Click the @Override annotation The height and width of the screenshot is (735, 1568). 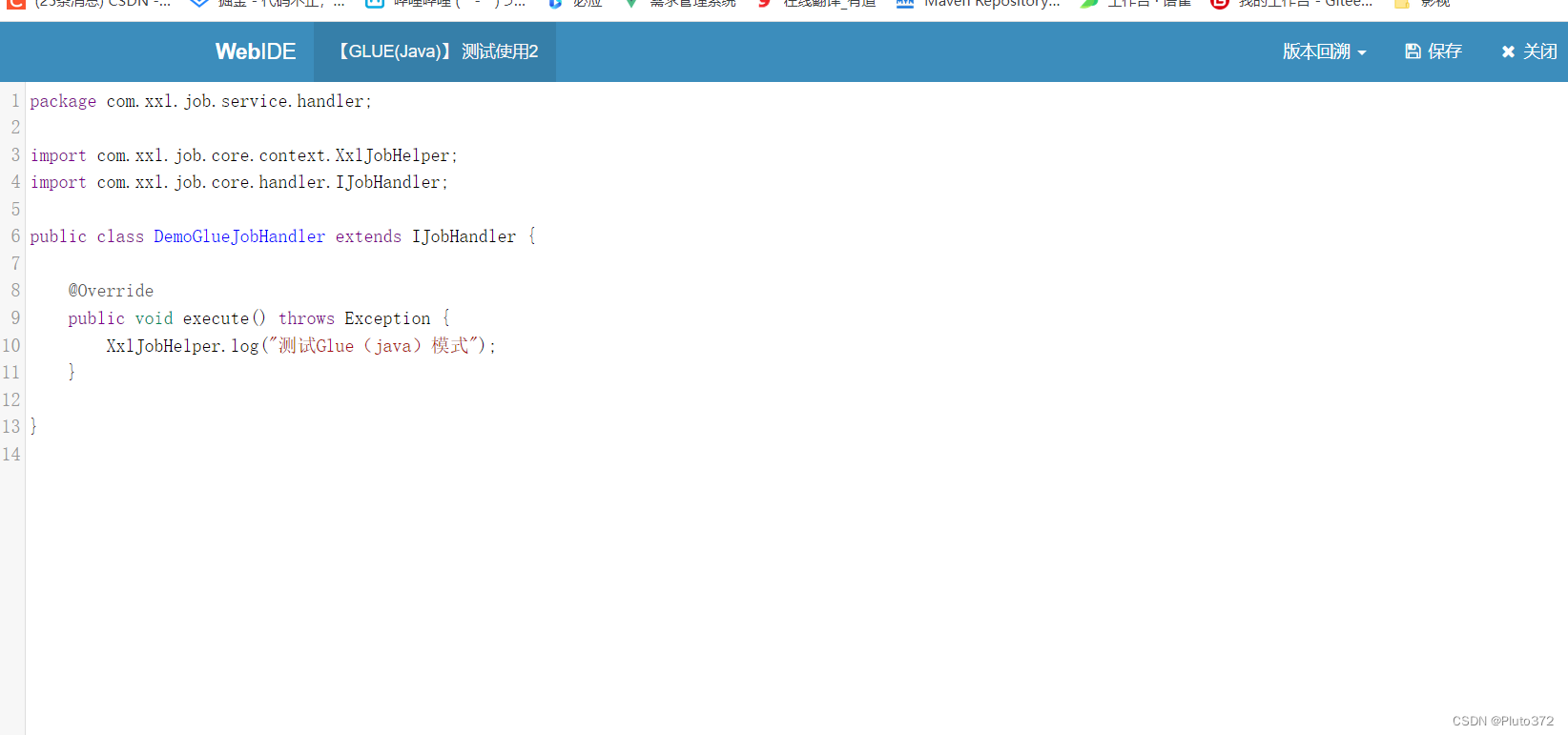click(x=111, y=291)
